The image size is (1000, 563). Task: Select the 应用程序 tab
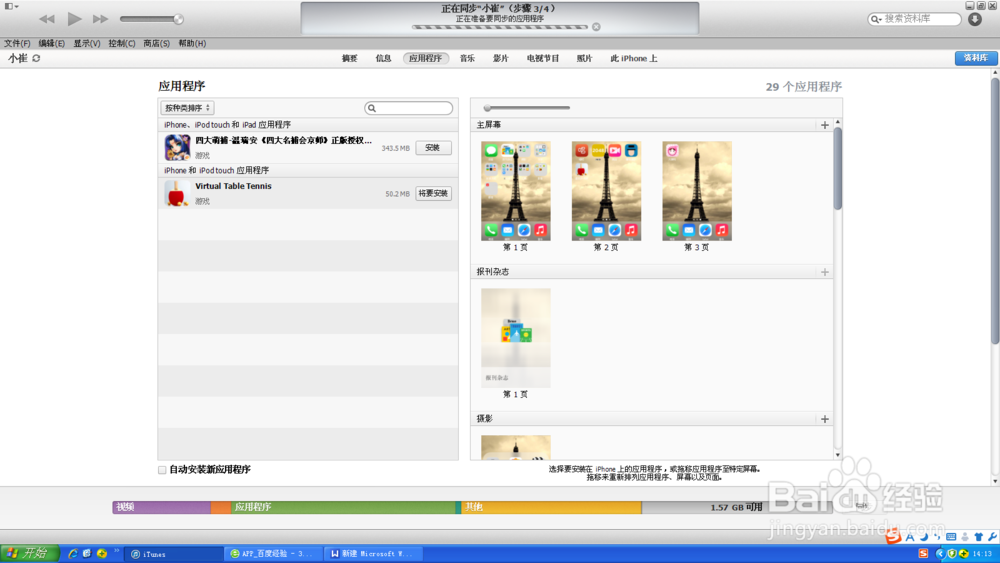pos(425,58)
